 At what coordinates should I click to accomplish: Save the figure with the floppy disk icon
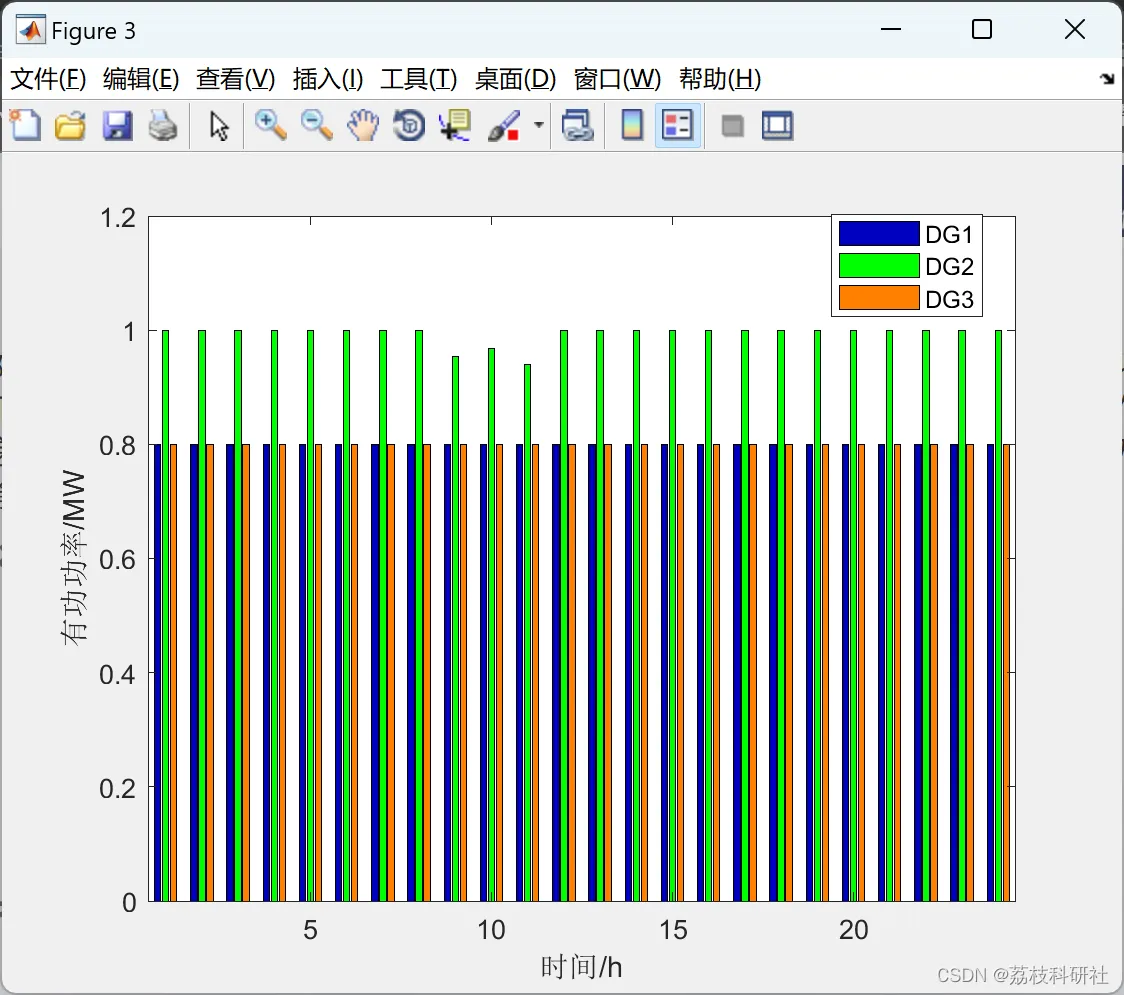[x=117, y=126]
